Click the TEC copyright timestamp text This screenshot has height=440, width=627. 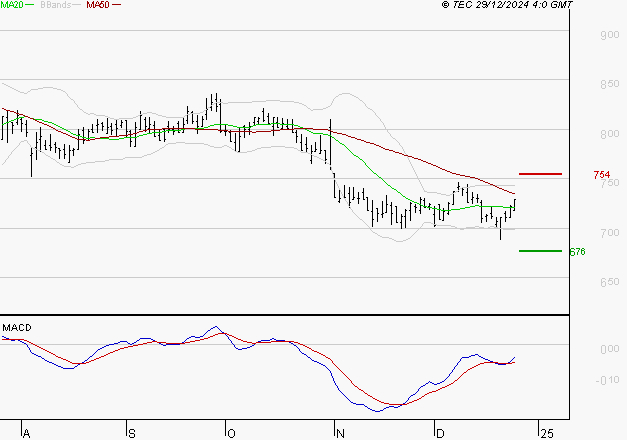[507, 5]
